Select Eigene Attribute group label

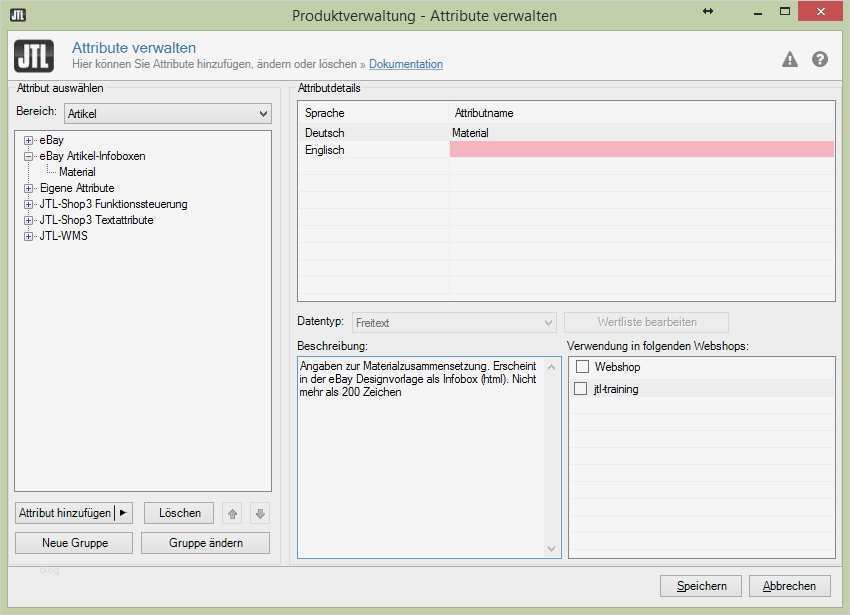[77, 188]
